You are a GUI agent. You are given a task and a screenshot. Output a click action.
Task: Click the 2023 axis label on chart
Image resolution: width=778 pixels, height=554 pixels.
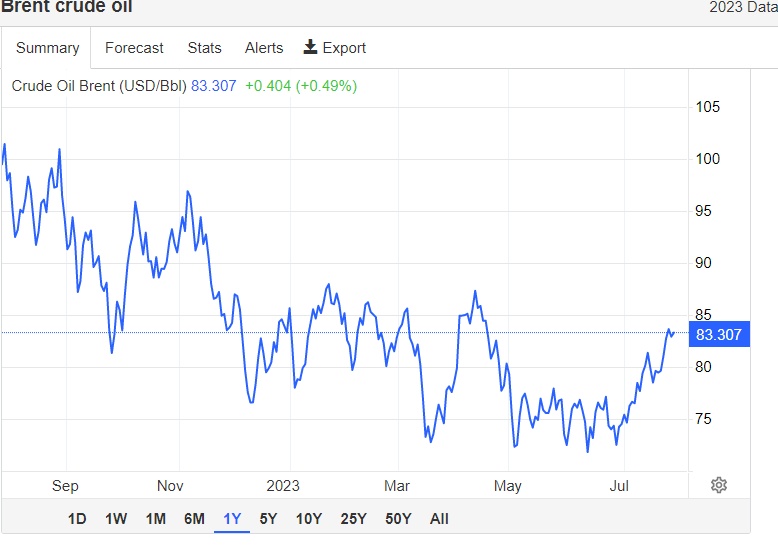pos(283,486)
